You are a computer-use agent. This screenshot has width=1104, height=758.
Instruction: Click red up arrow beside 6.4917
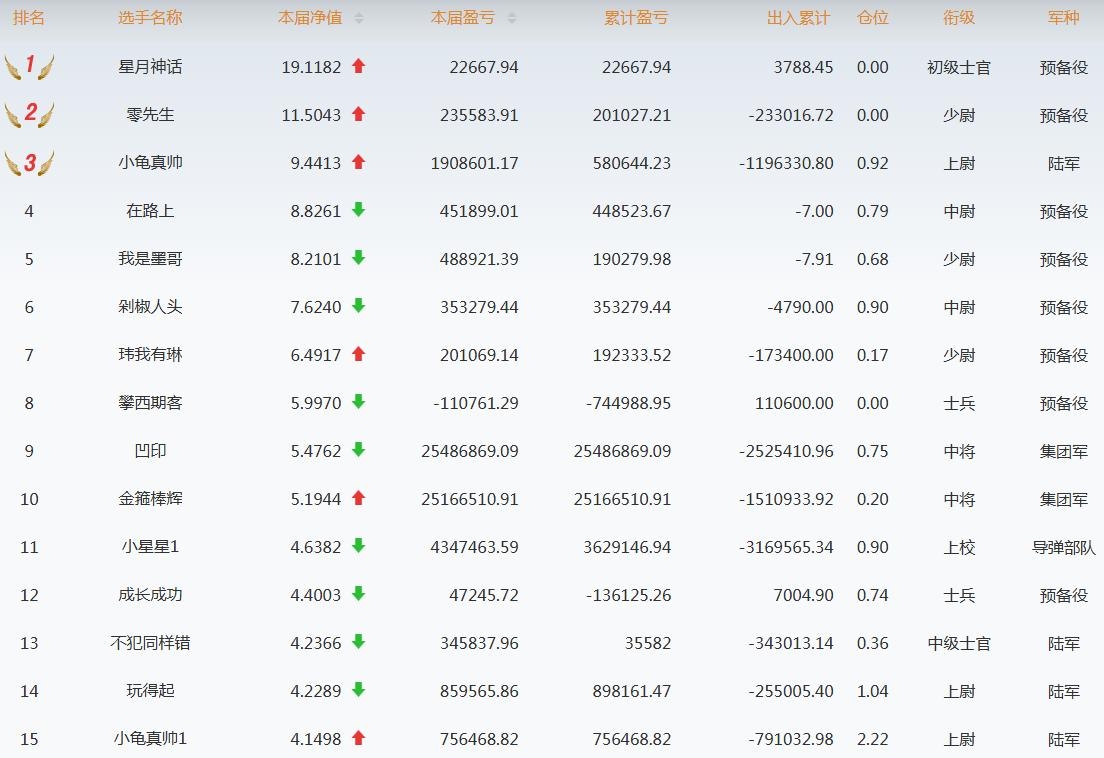359,354
